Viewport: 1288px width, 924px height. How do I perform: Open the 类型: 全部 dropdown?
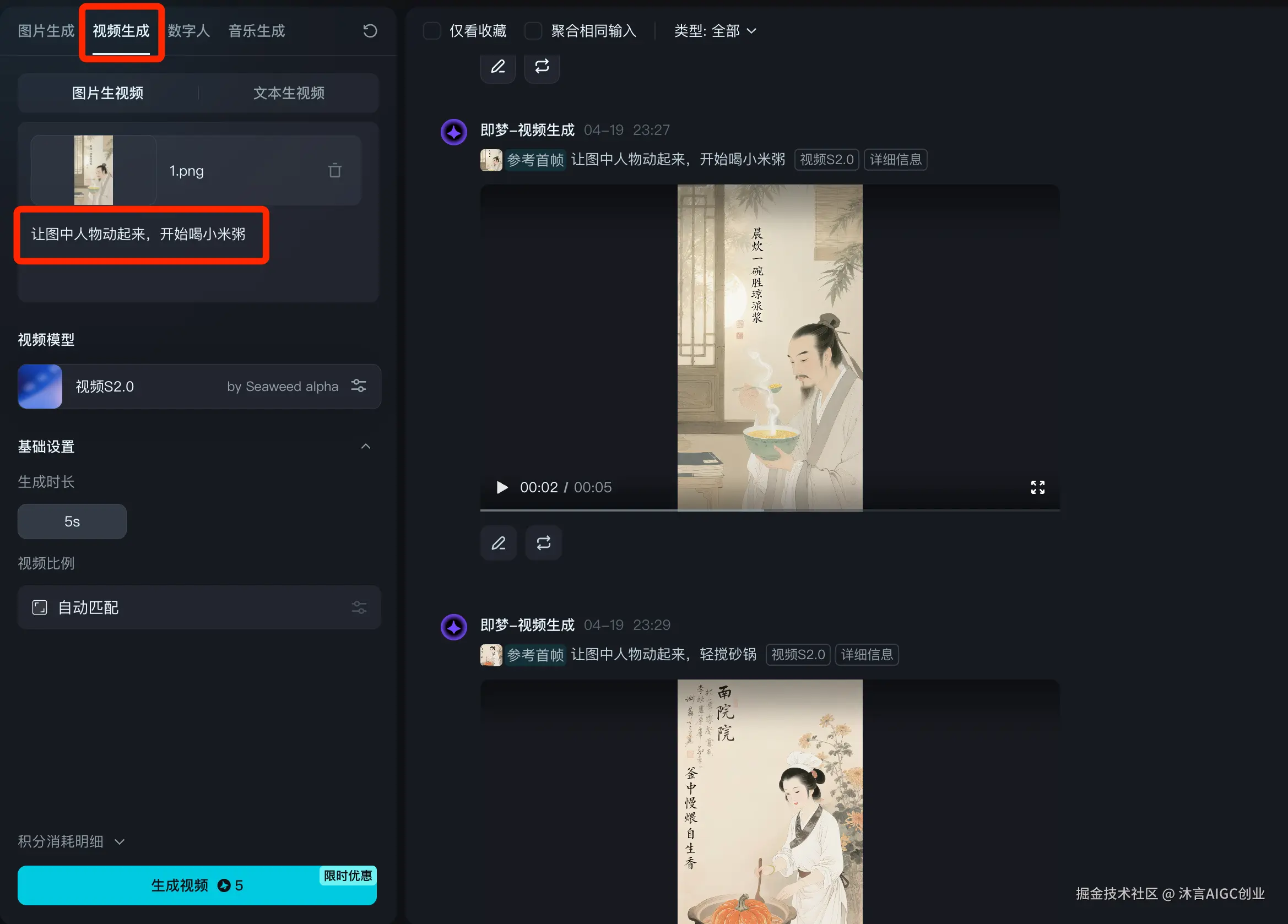pyautogui.click(x=715, y=31)
